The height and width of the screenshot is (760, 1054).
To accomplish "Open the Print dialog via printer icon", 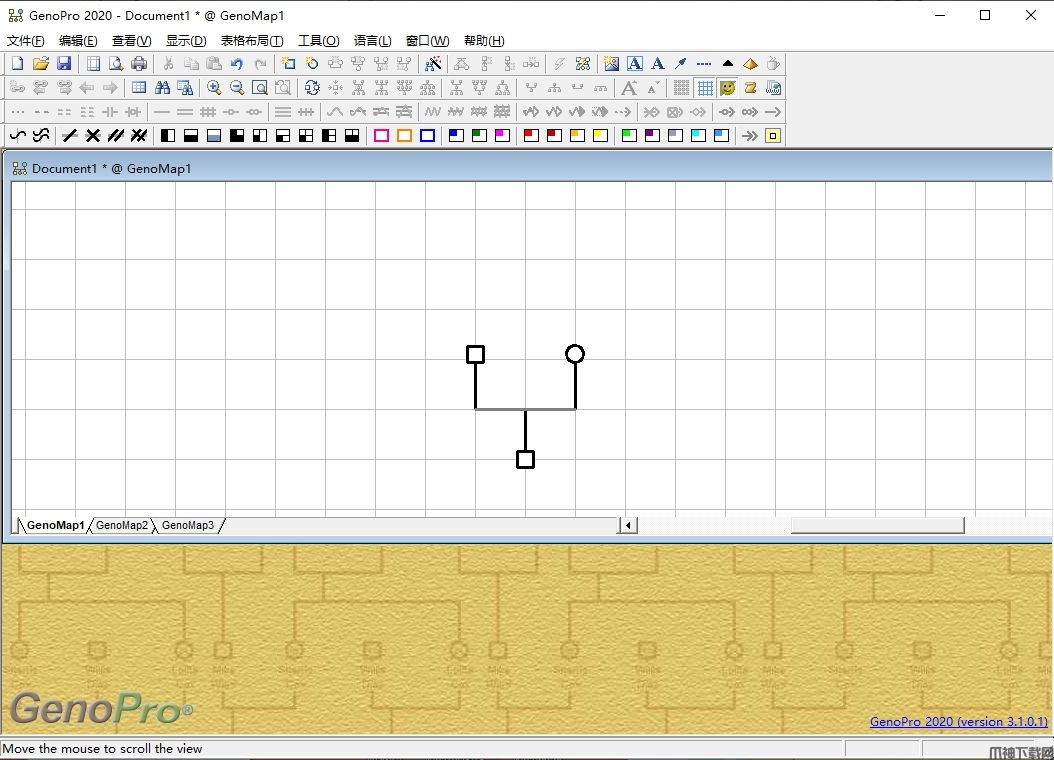I will tap(140, 64).
